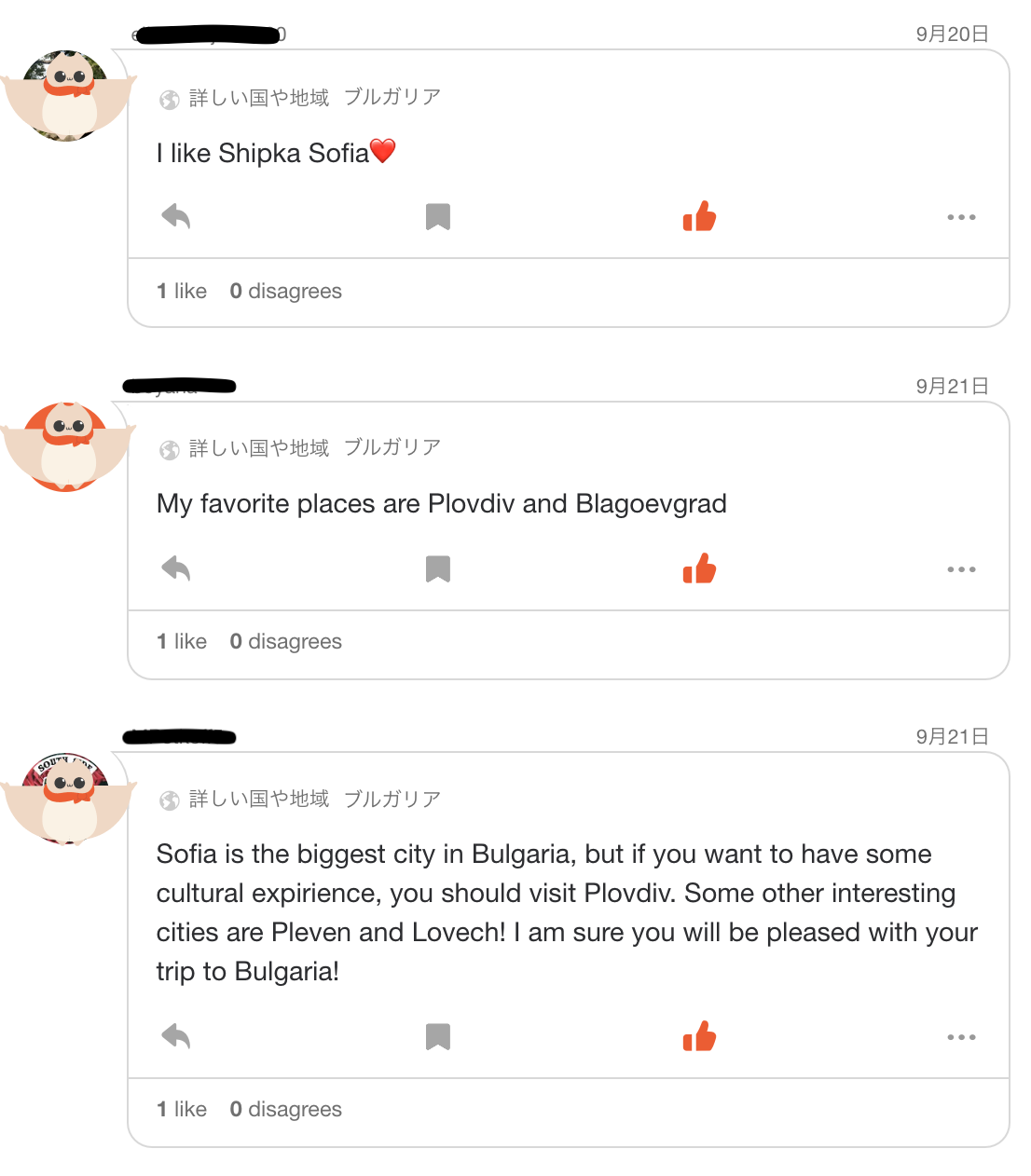Open more options for Pleven Lovech answer
Image resolution: width=1031 pixels, height=1176 pixels.
(x=961, y=1037)
